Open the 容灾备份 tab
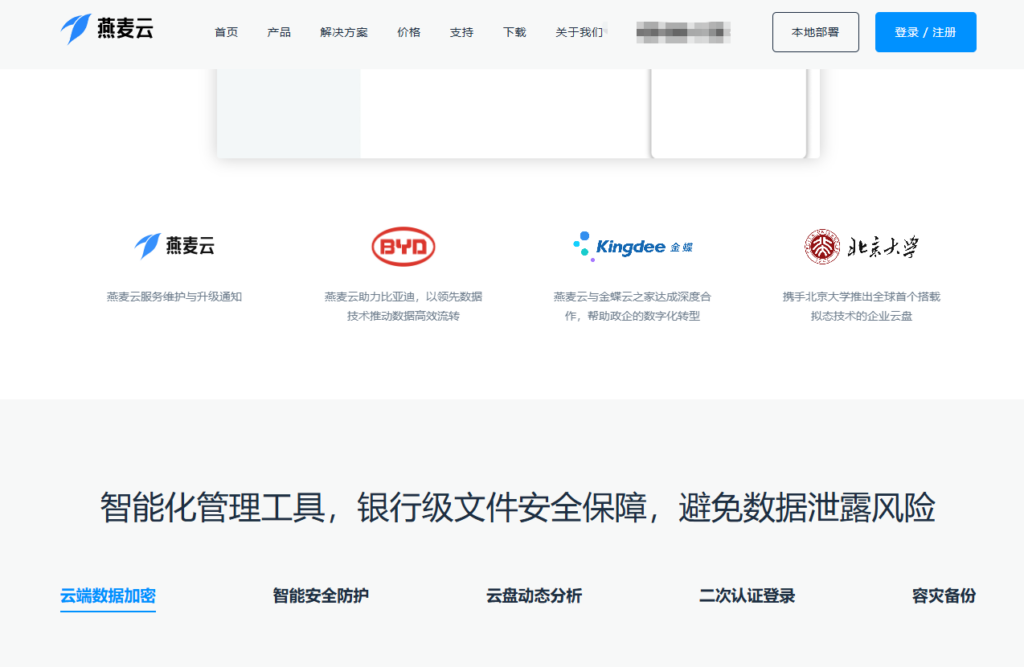This screenshot has height=667, width=1024. (x=943, y=596)
